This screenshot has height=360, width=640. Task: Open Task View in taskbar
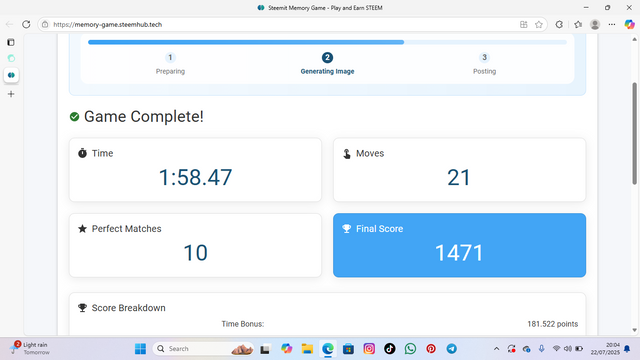pos(265,349)
